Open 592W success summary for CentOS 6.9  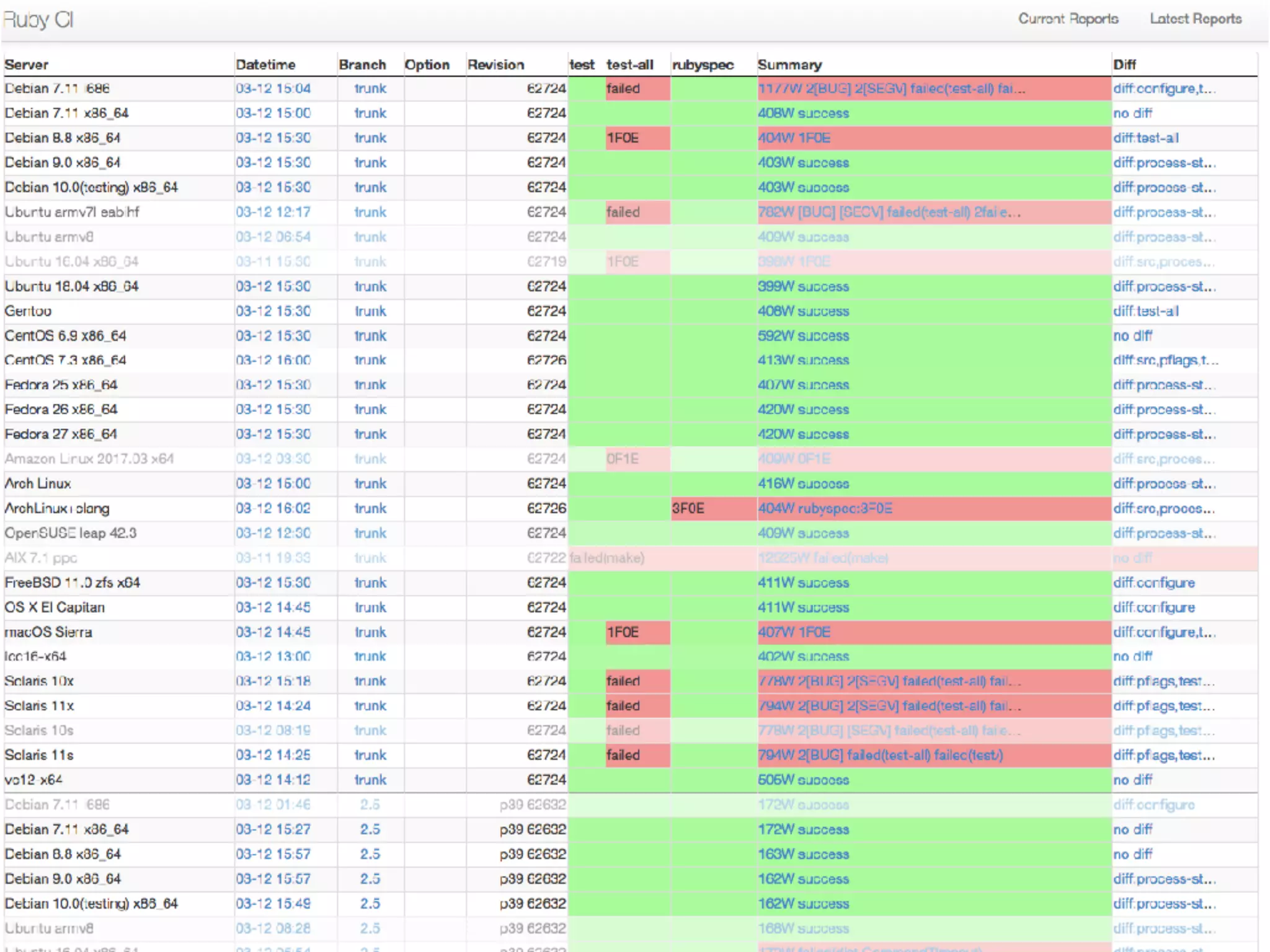(802, 336)
